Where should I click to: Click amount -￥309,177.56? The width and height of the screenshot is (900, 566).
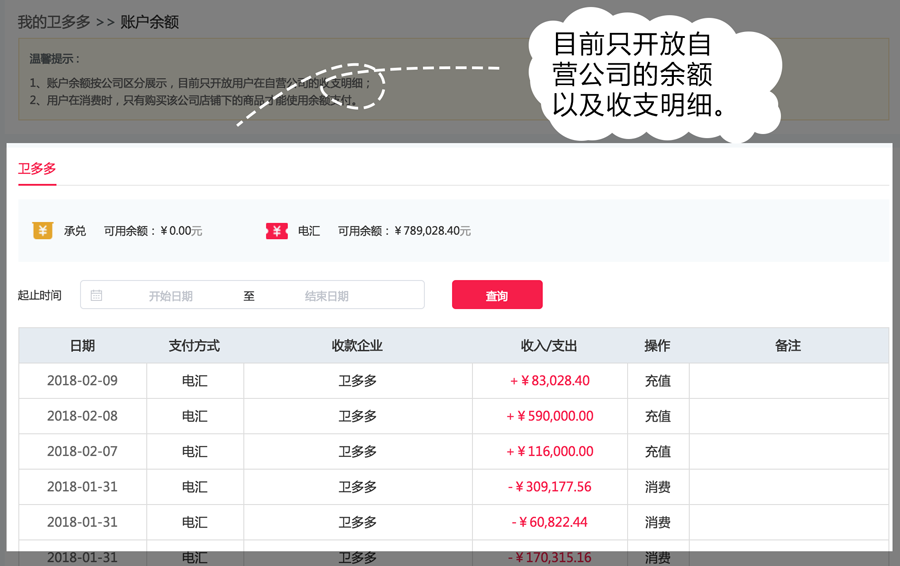[550, 487]
